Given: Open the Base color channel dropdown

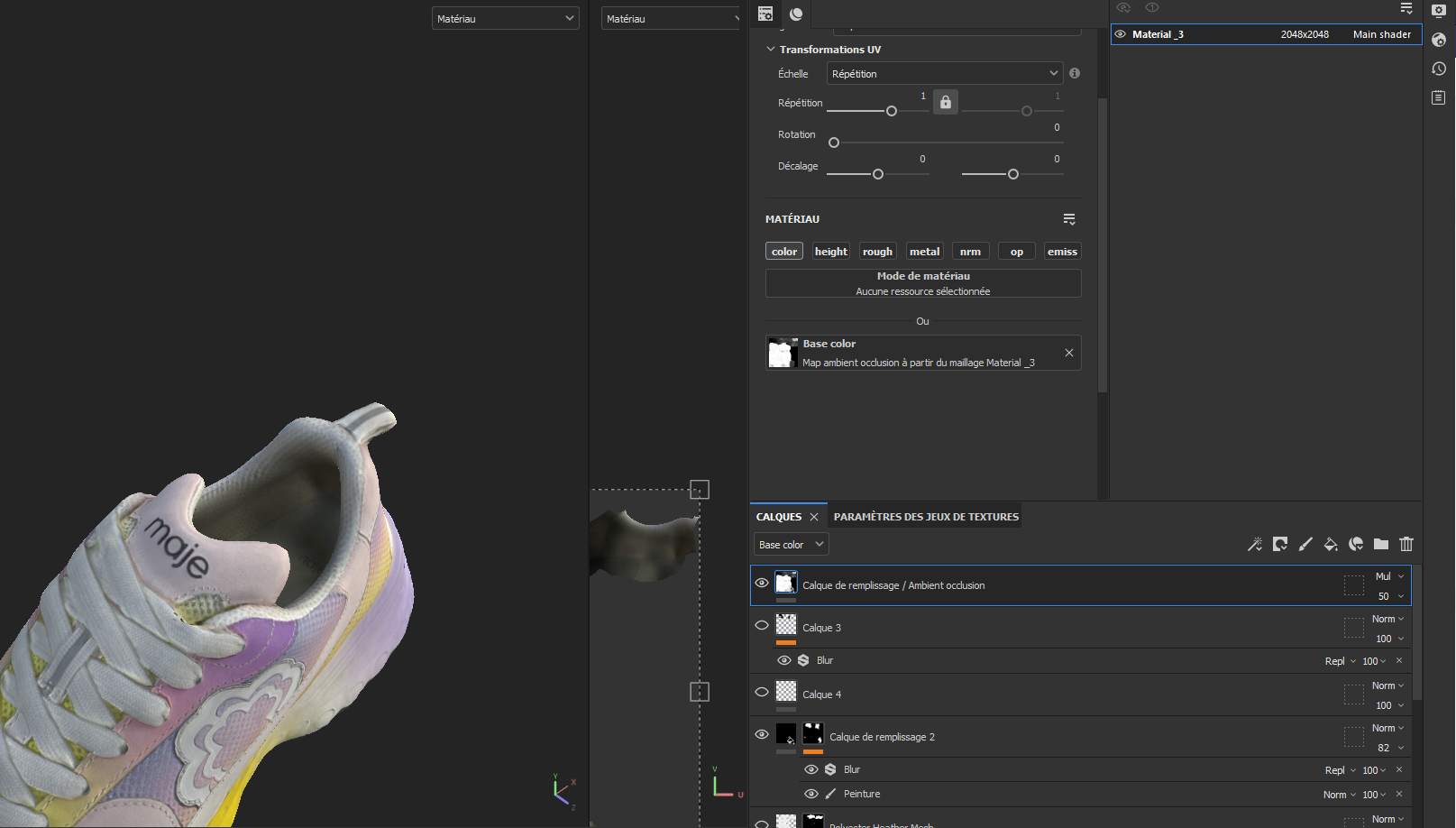Looking at the screenshot, I should (791, 545).
